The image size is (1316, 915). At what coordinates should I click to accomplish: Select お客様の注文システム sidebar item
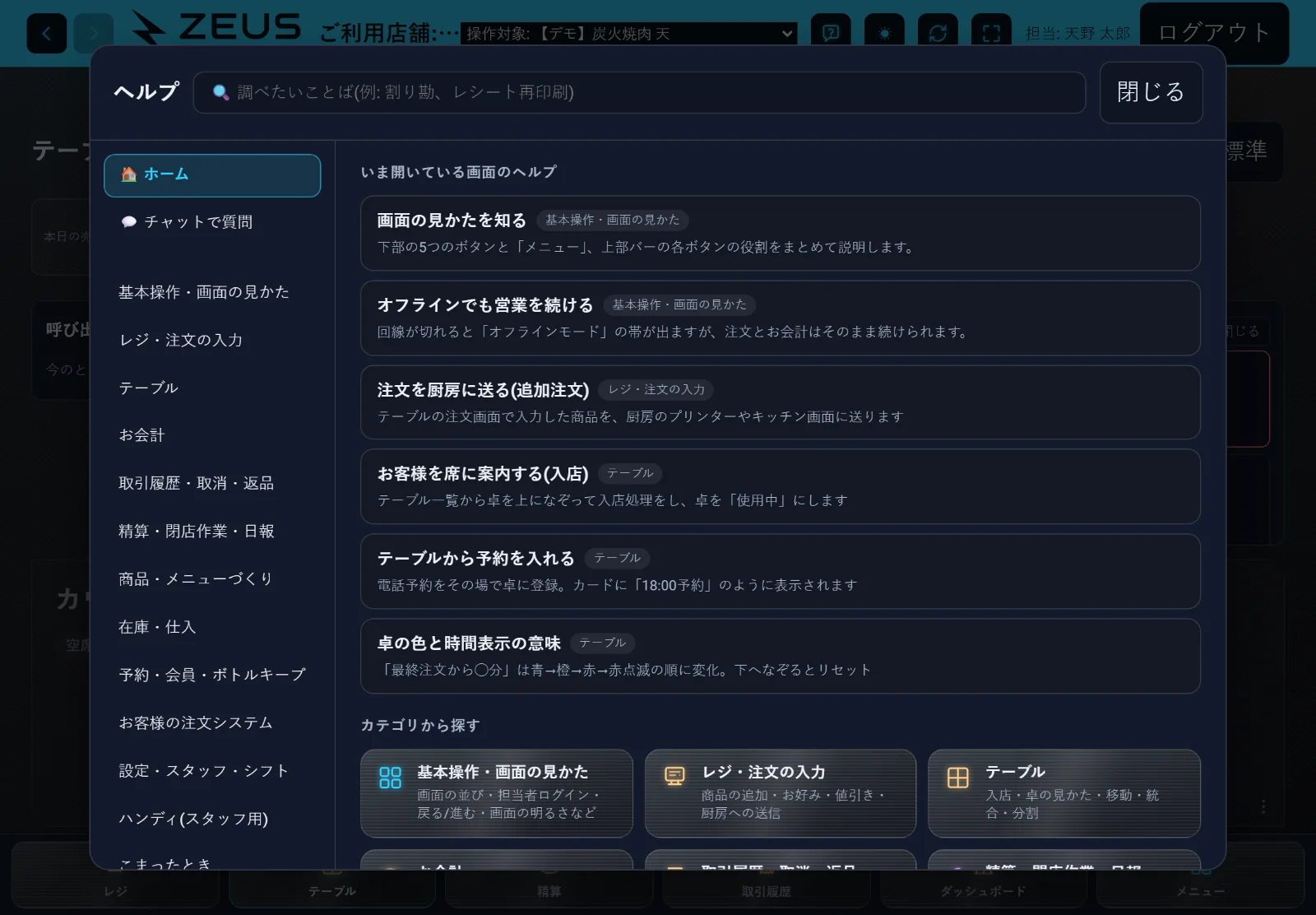(x=212, y=723)
